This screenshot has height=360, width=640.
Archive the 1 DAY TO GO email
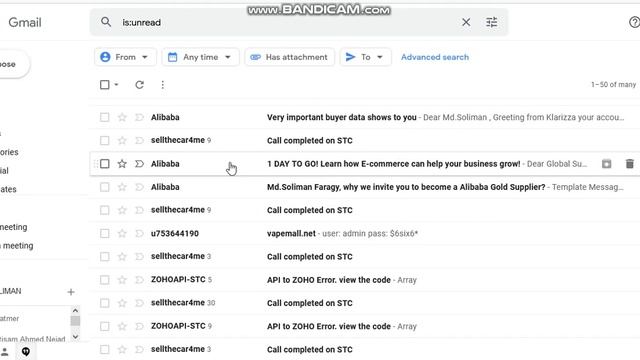tap(607, 164)
